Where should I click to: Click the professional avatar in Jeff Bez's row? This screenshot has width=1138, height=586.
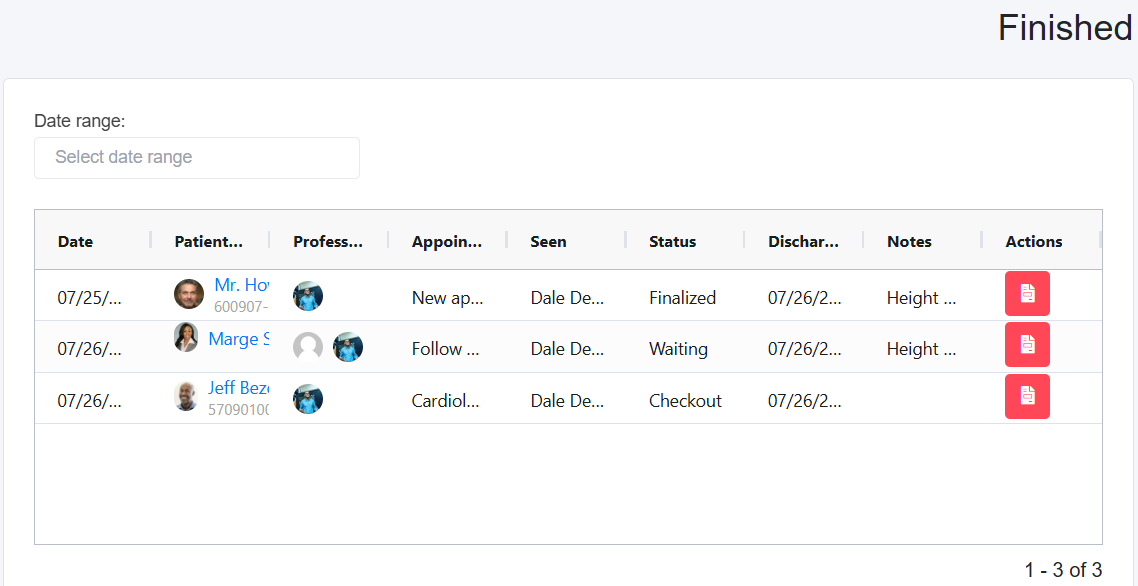pos(308,399)
